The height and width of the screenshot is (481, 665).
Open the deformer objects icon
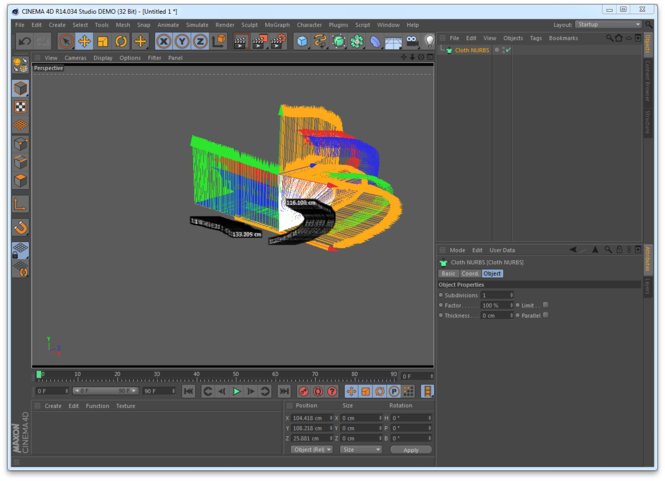375,42
